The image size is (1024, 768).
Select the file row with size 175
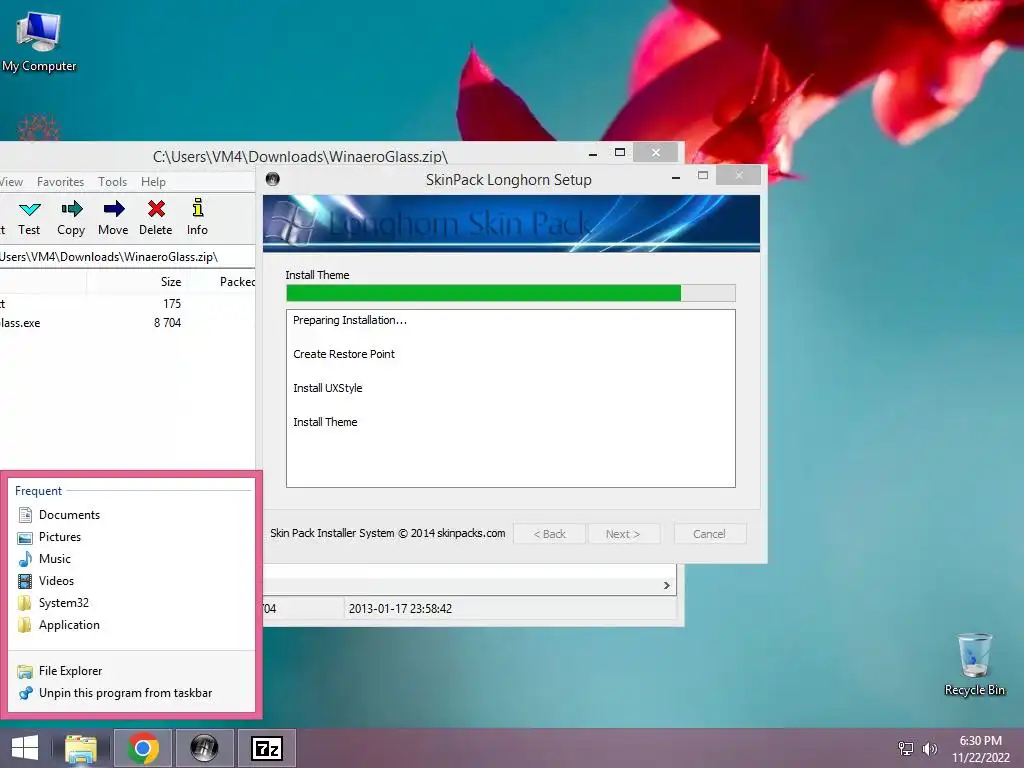point(127,304)
